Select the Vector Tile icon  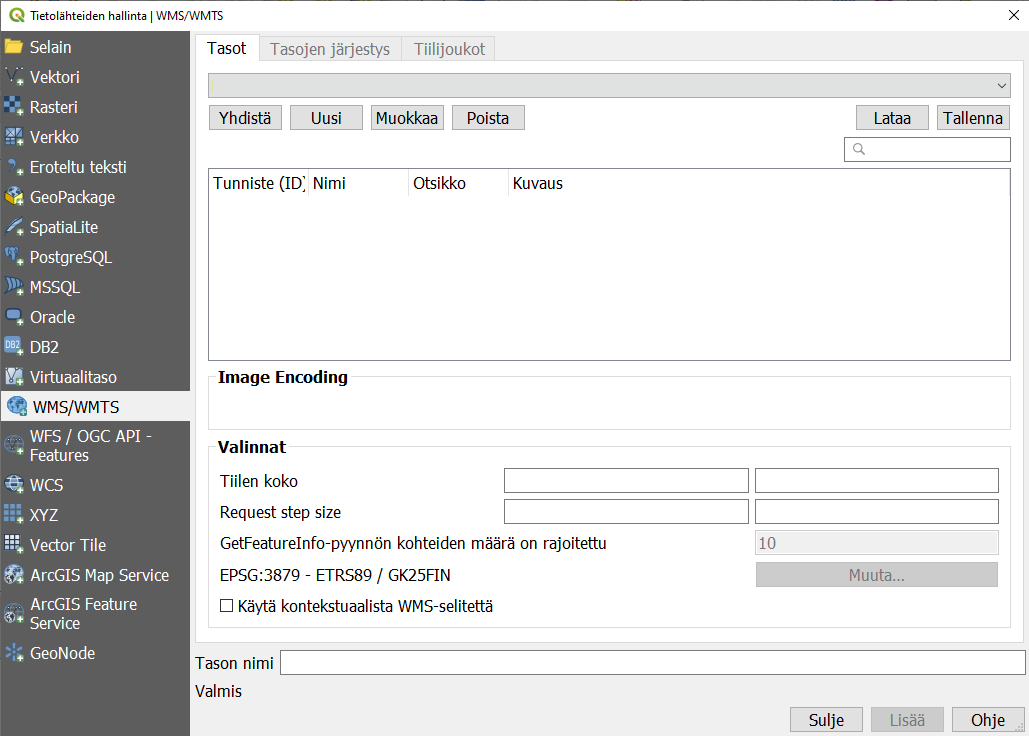14,545
